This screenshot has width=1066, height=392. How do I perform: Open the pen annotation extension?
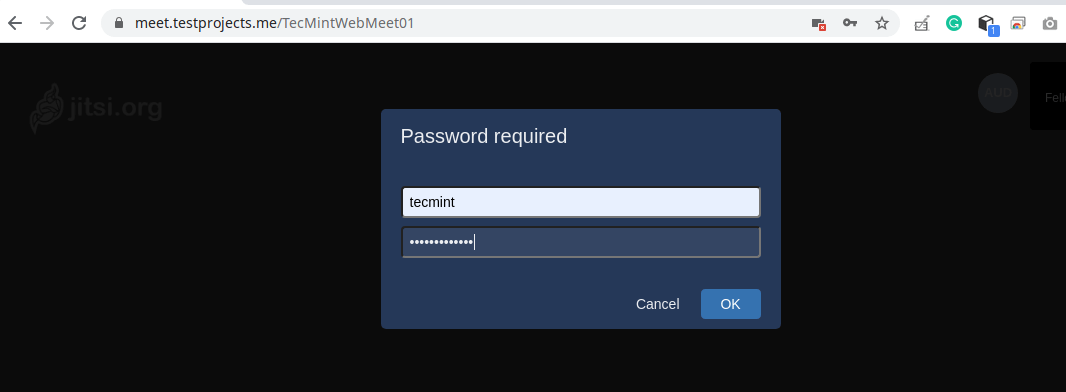click(x=922, y=24)
